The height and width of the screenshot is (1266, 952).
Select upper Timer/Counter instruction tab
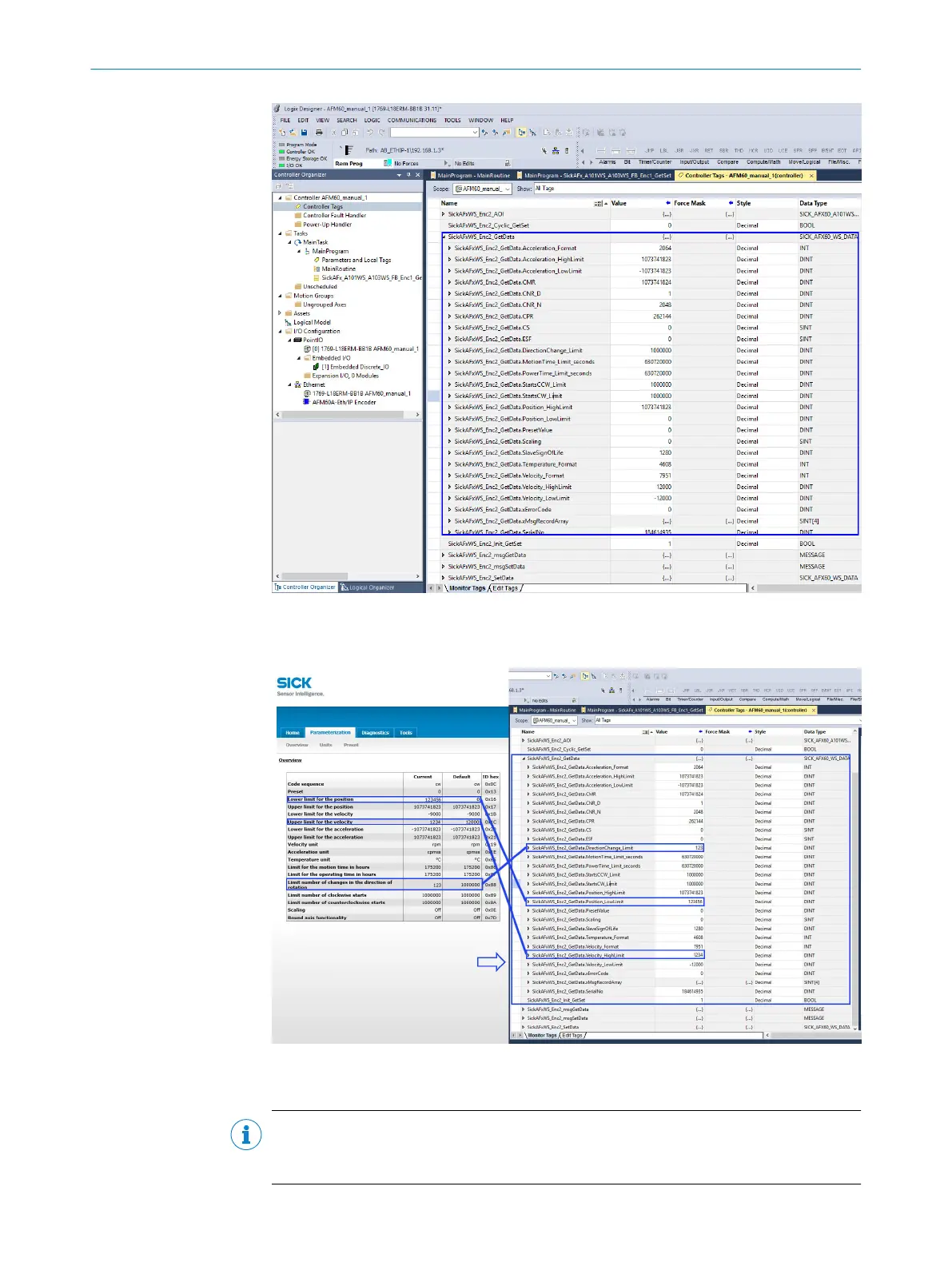pyautogui.click(x=655, y=162)
